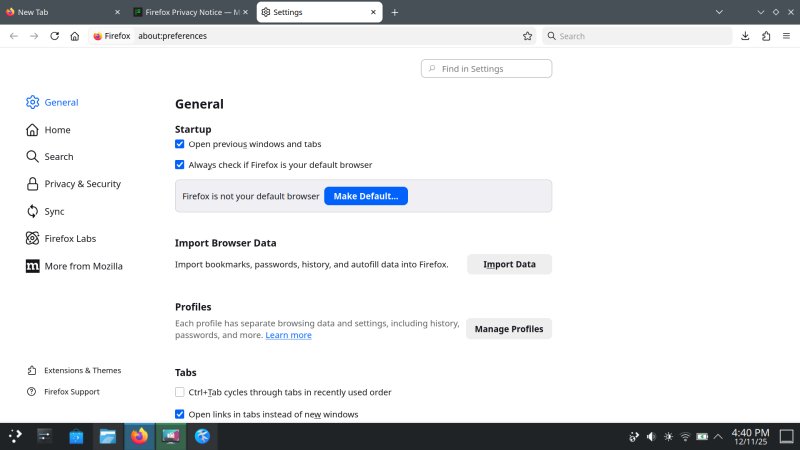The image size is (800, 450).
Task: Open Sync settings category
Action: click(x=45, y=211)
